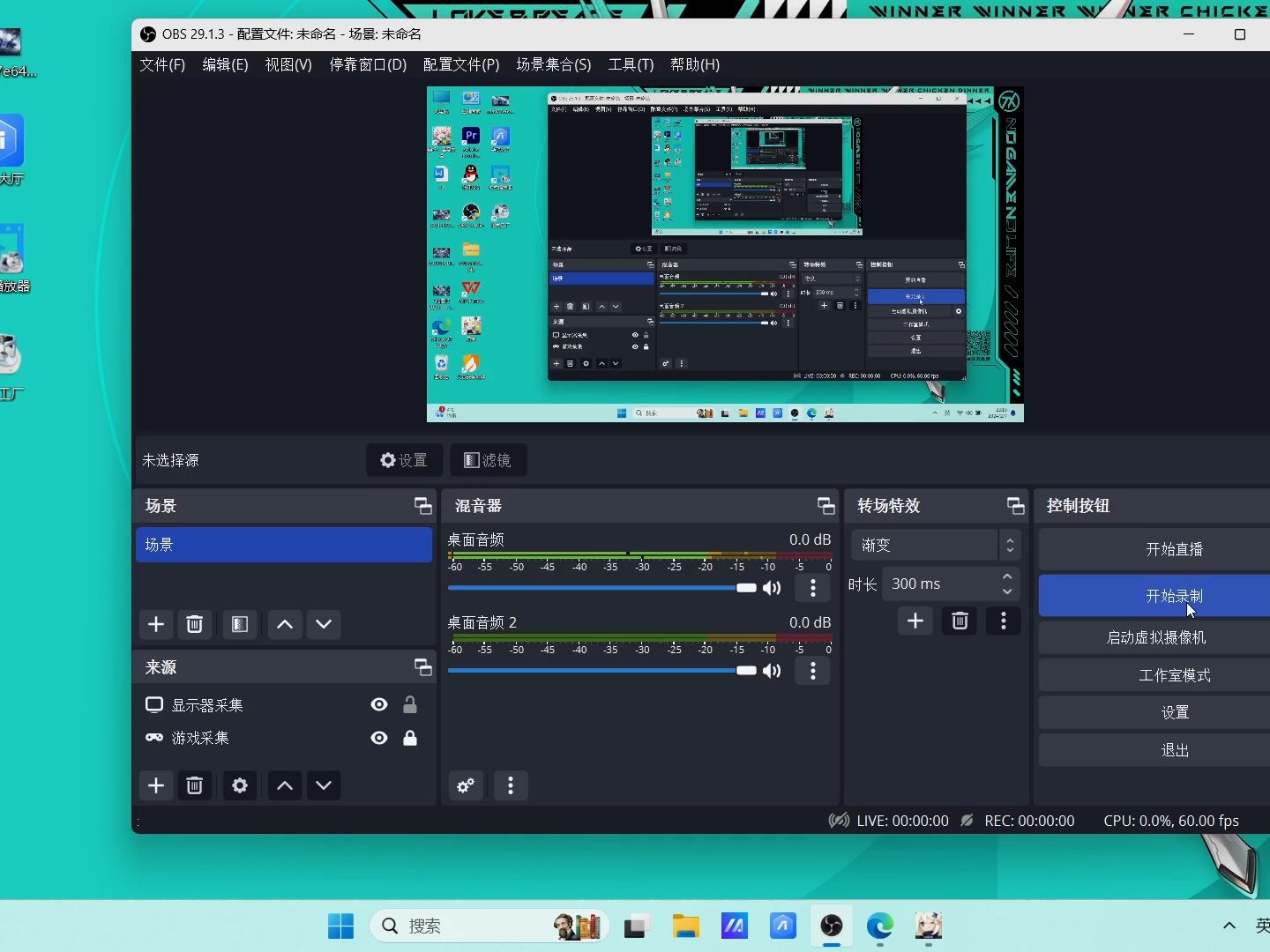Screen dimensions: 1270x952
Task: Open the Windows Start menu
Action: tap(340, 926)
